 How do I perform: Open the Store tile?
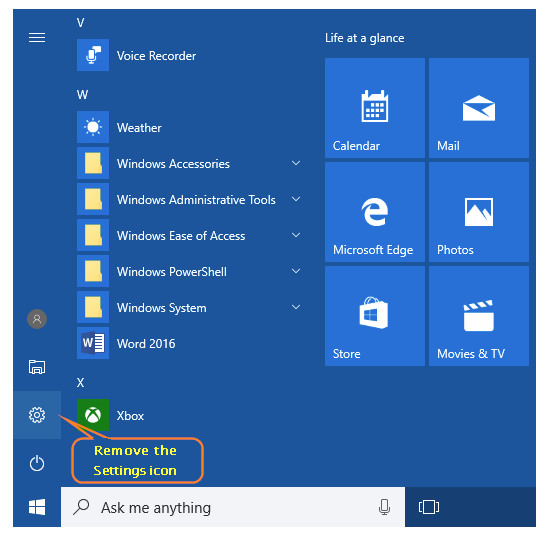tap(375, 316)
